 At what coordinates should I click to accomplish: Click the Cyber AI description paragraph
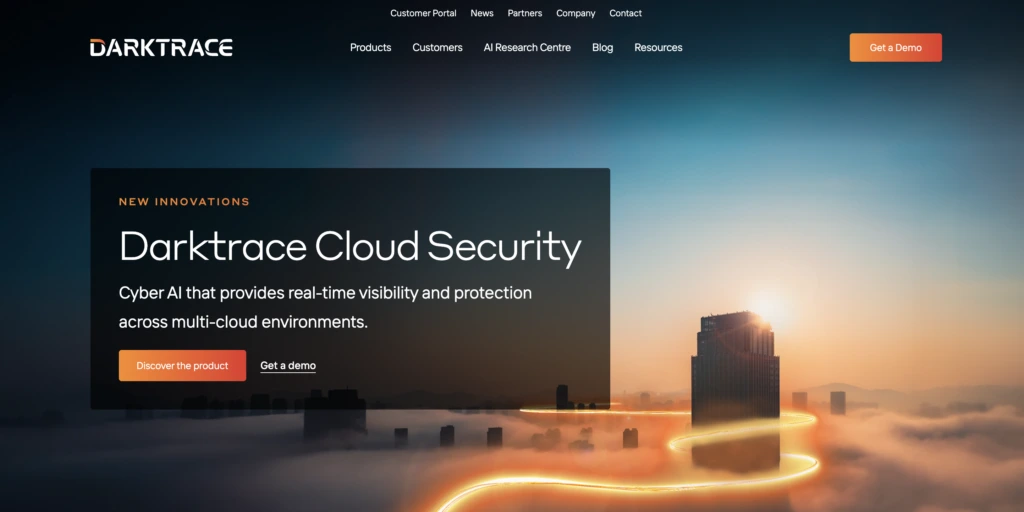(x=325, y=308)
